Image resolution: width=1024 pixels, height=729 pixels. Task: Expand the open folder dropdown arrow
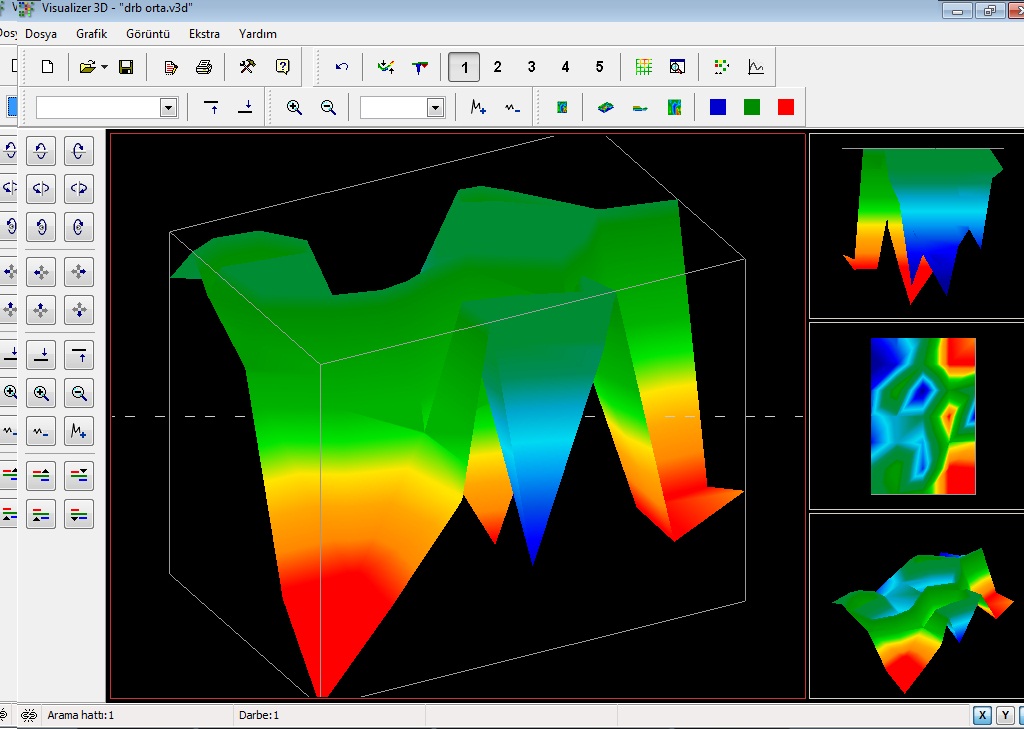[104, 67]
